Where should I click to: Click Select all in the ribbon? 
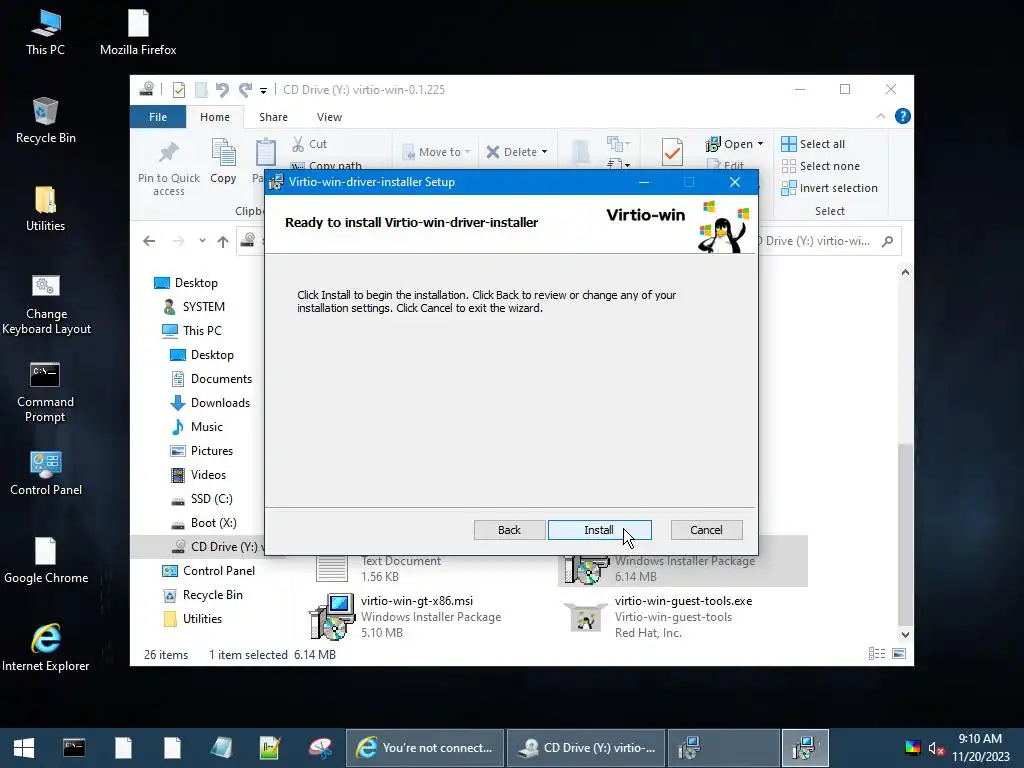click(x=813, y=144)
